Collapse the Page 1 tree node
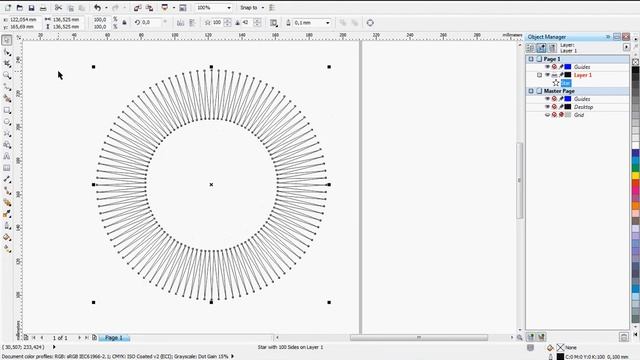This screenshot has width=640, height=360. (x=531, y=59)
